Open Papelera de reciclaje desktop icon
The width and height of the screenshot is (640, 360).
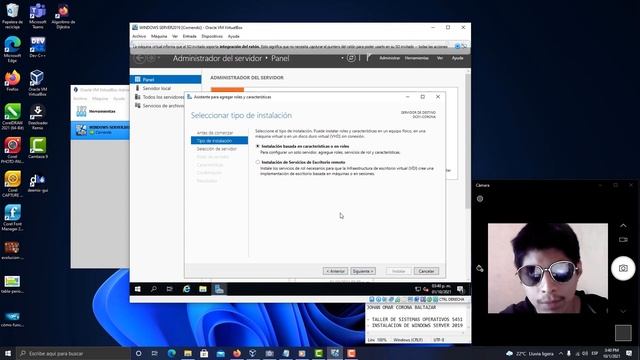[12, 16]
